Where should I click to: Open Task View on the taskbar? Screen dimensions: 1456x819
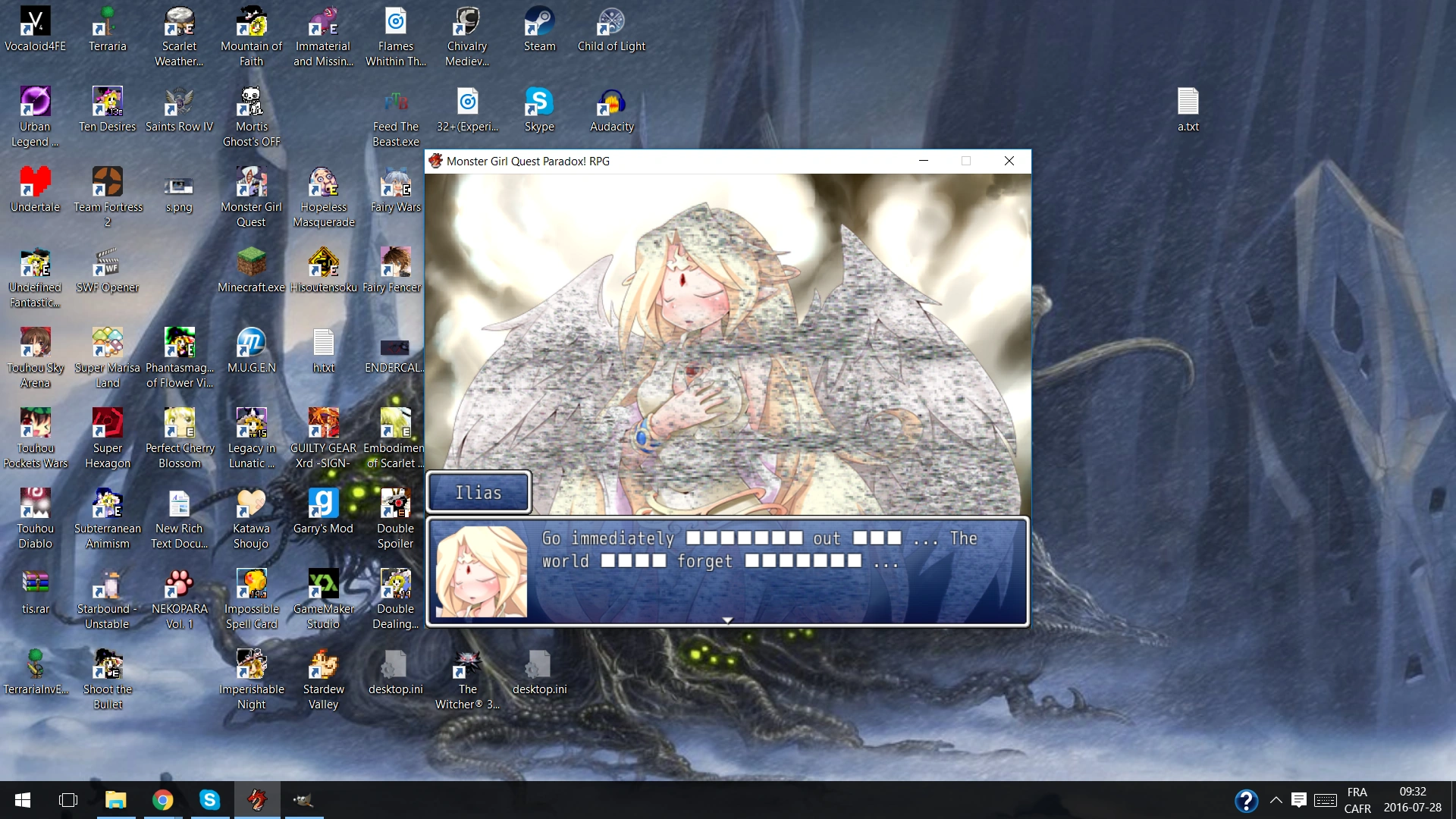click(68, 800)
